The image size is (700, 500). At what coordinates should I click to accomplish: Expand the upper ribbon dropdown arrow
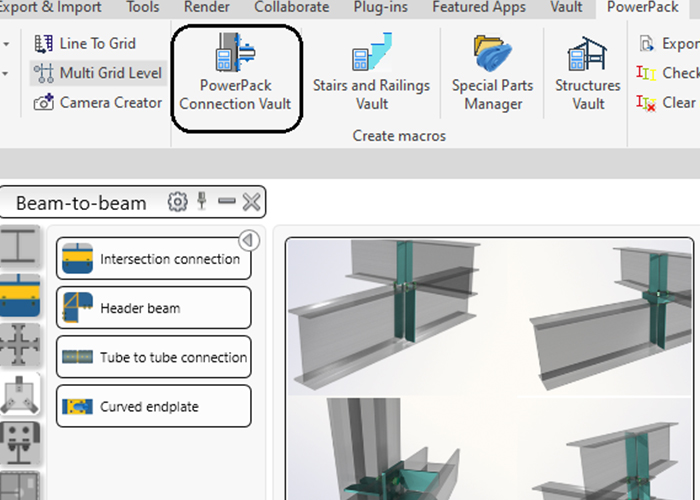6,44
